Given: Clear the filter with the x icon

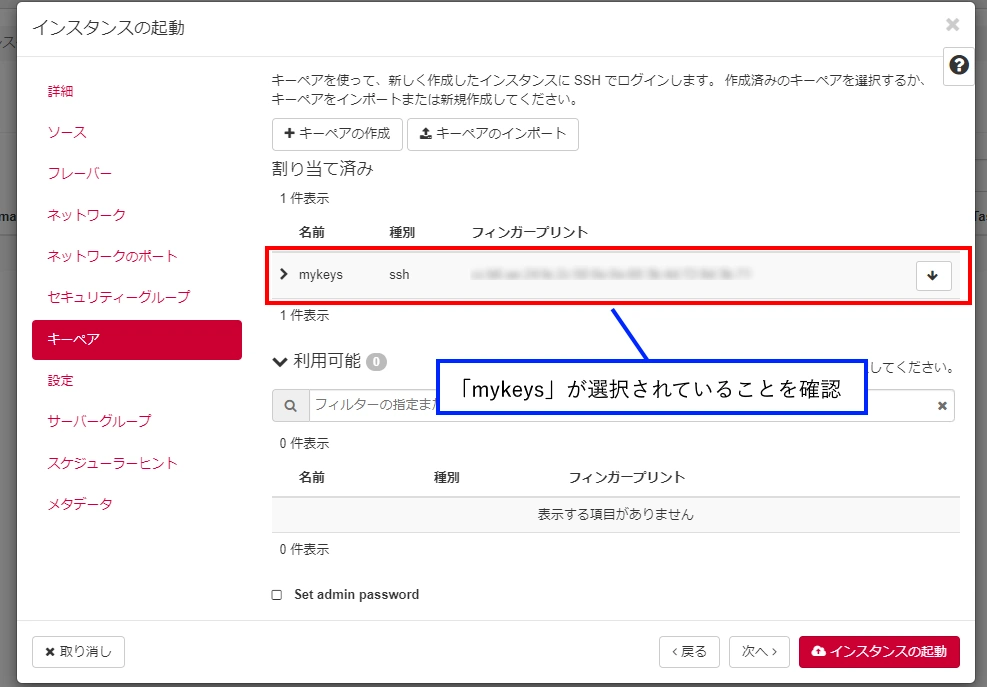Looking at the screenshot, I should click(941, 406).
